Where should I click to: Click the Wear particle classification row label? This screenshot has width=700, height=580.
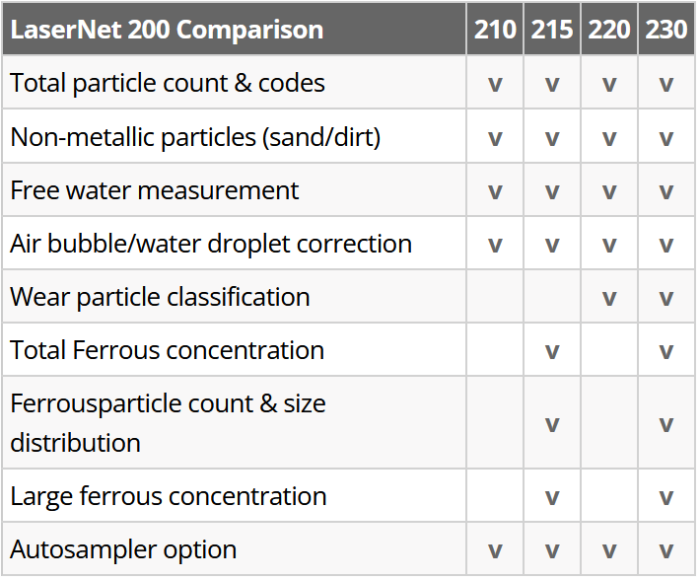point(160,297)
